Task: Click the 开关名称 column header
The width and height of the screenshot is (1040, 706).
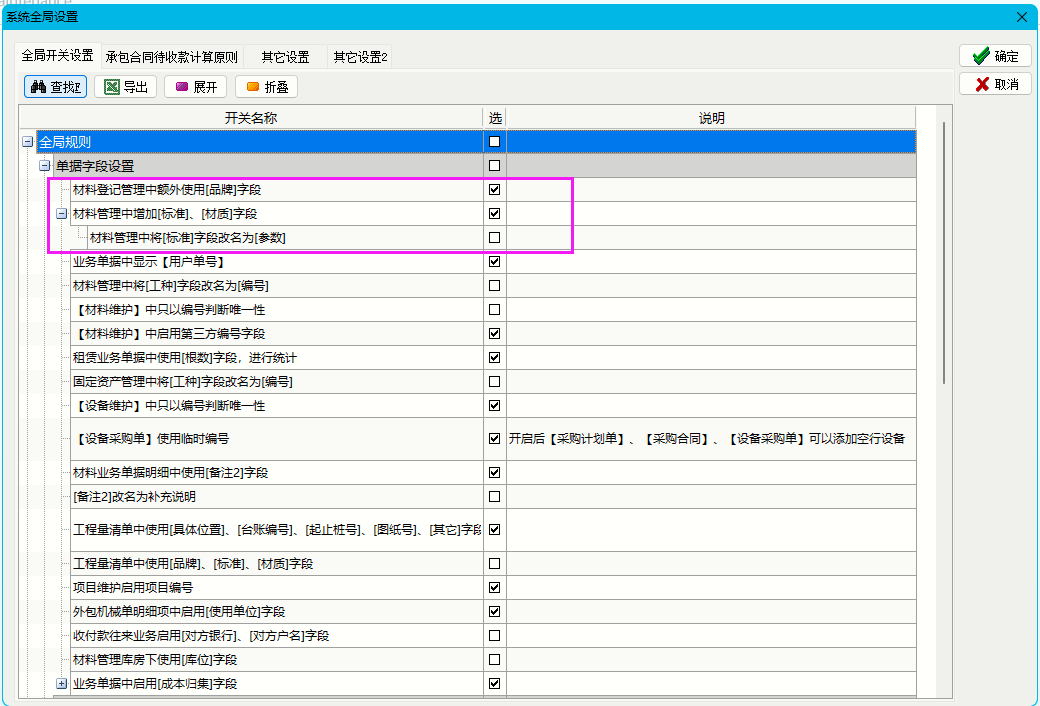Action: coord(250,118)
